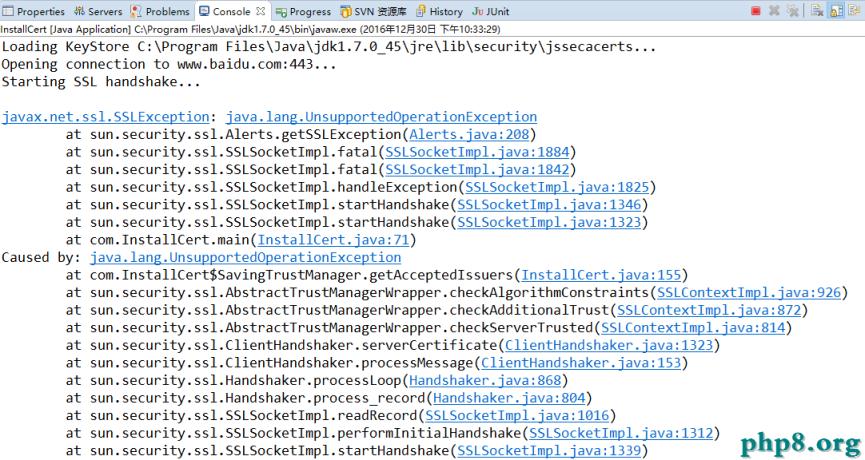
Task: Open the SSLContextImpl.java:814 checkServerTrusted link
Action: point(693,328)
